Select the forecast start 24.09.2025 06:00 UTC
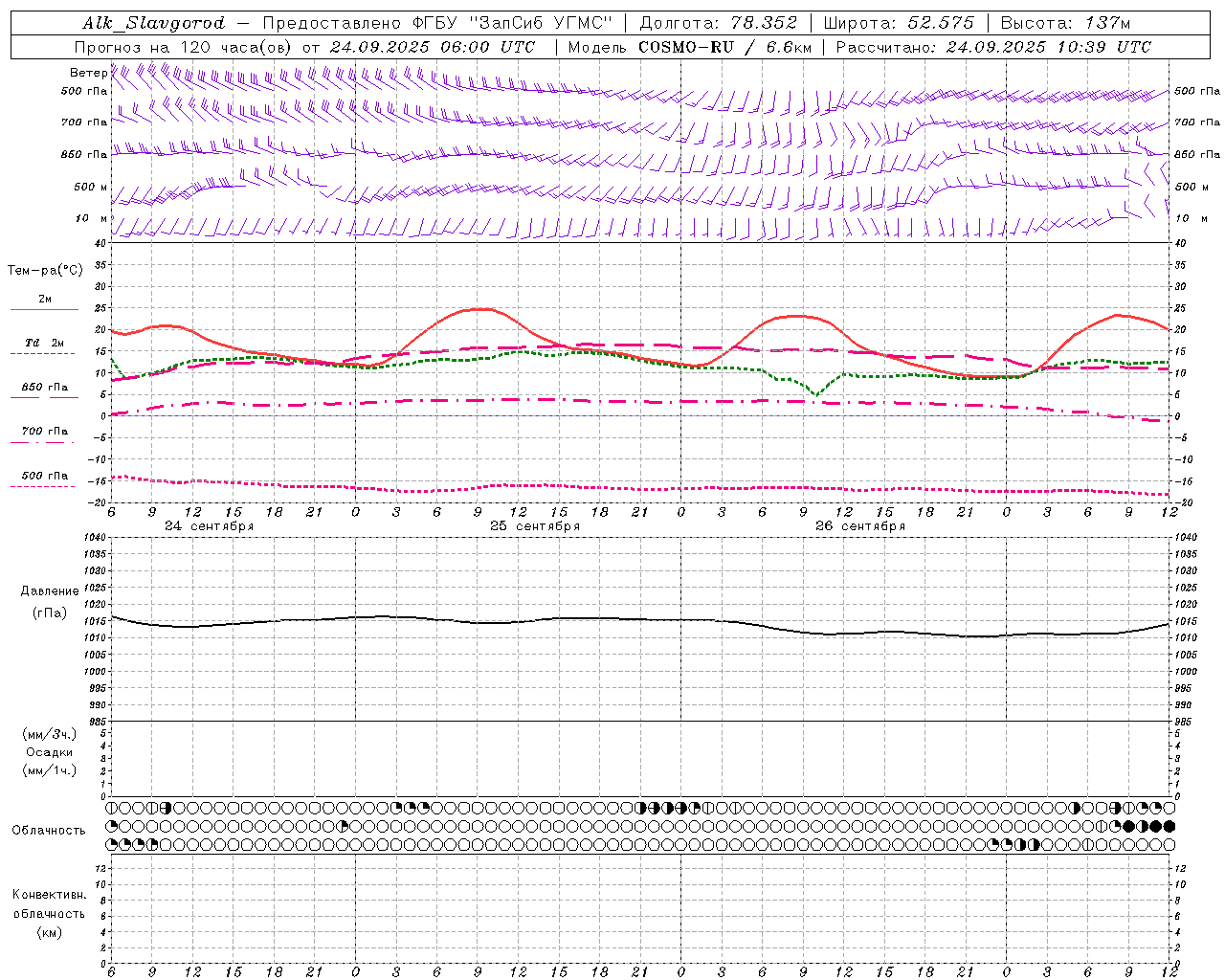The width and height of the screenshot is (1225, 980). [434, 47]
